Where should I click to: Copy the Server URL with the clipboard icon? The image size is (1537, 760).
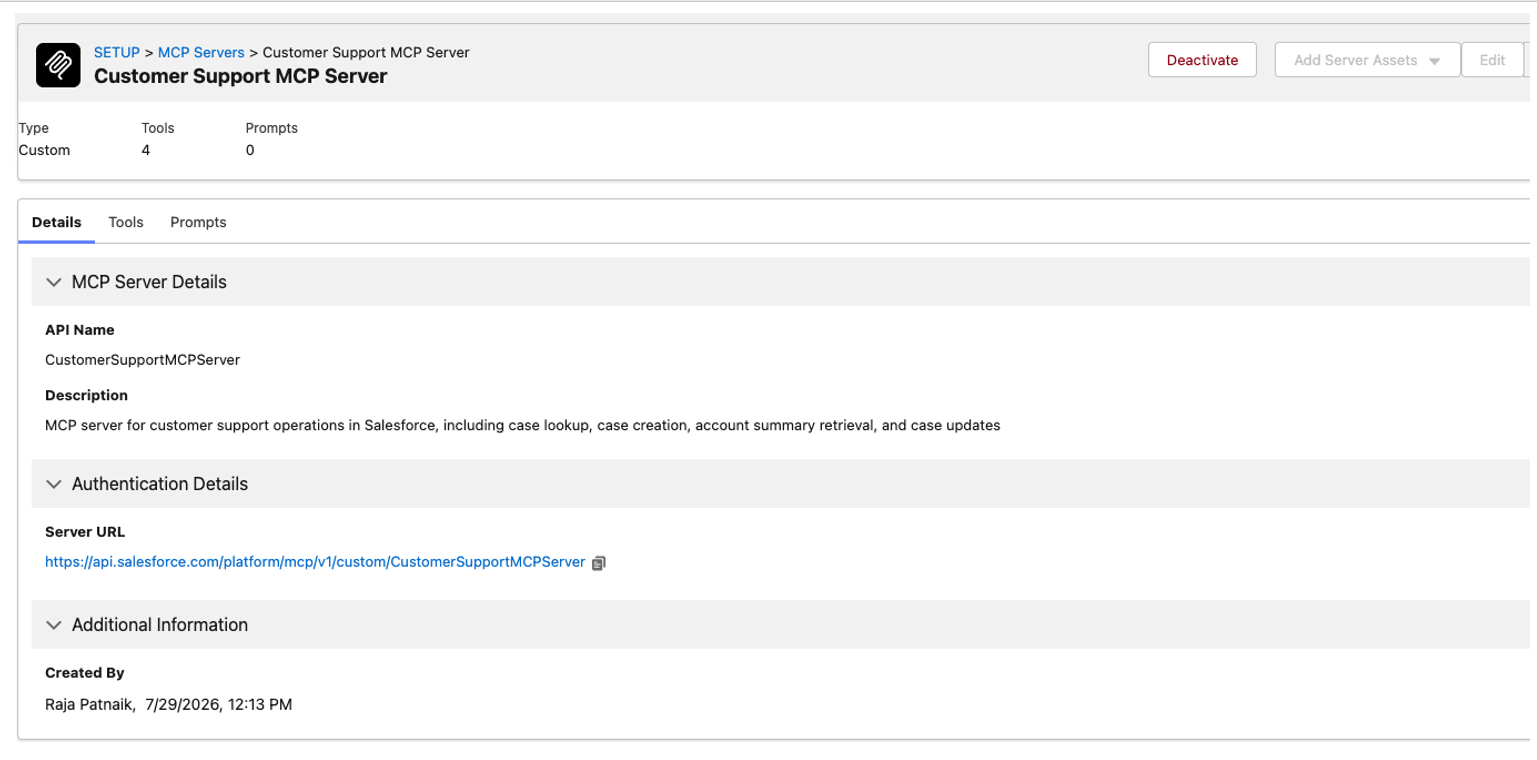(x=599, y=563)
